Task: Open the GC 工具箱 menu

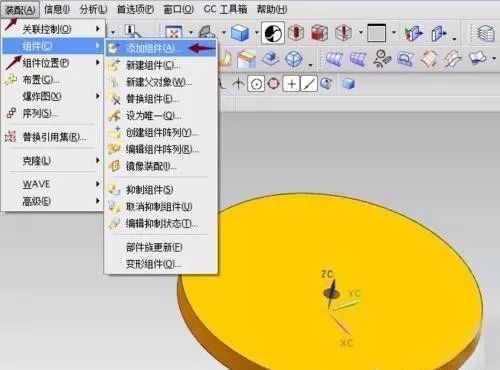Action: point(225,9)
